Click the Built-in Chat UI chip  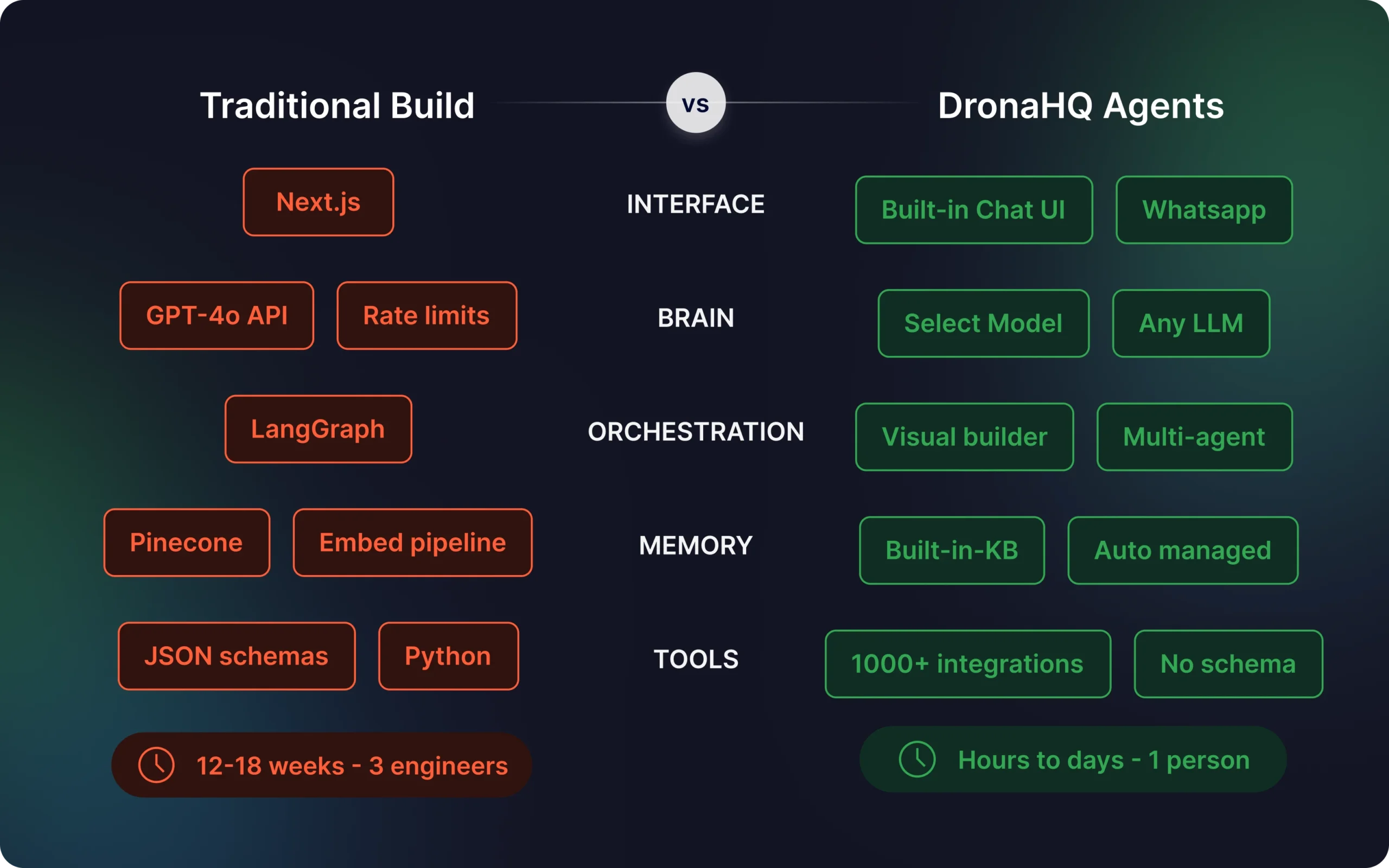click(x=973, y=210)
